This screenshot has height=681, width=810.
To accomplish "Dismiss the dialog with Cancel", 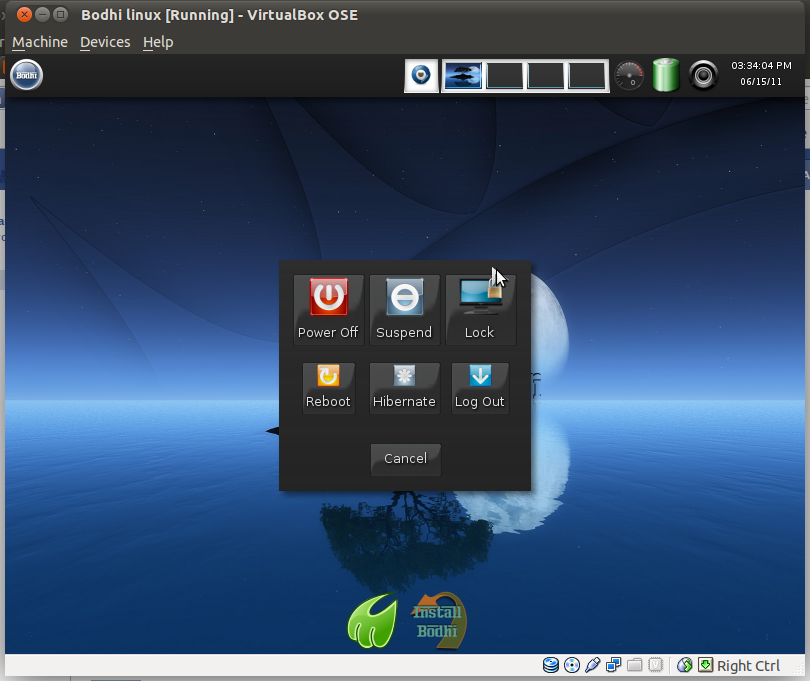I will tap(405, 459).
